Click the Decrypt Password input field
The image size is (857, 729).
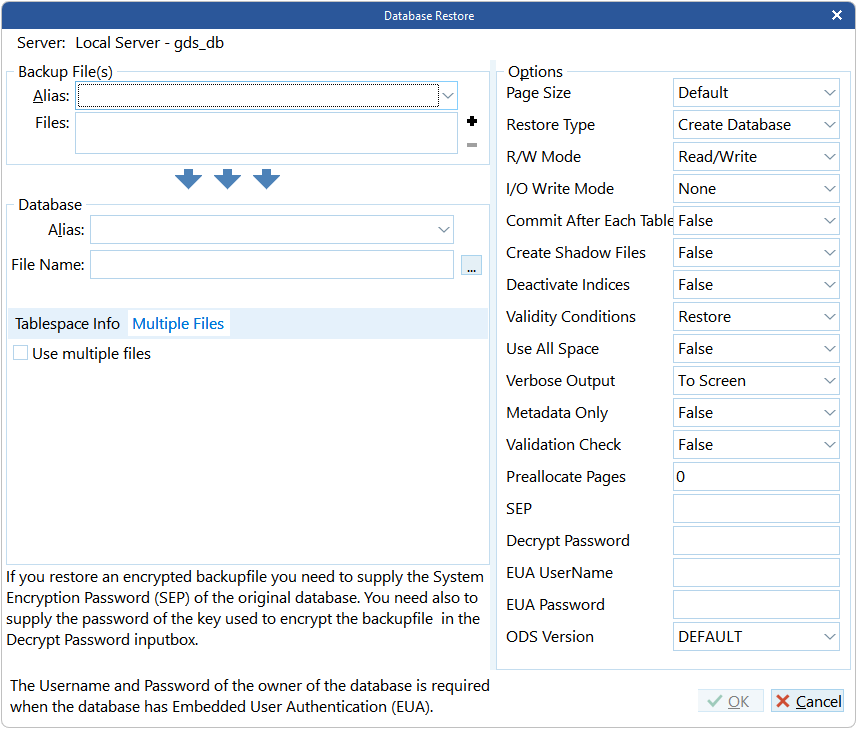pyautogui.click(x=755, y=540)
